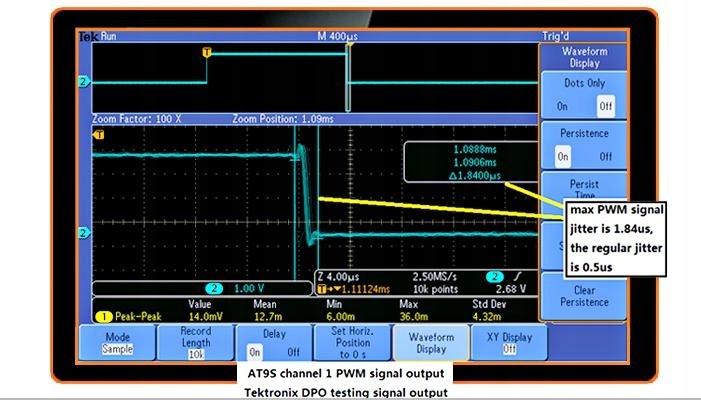The height and width of the screenshot is (400, 701).
Task: Click the channel 2 ground marker in overview
Action: pos(83,81)
